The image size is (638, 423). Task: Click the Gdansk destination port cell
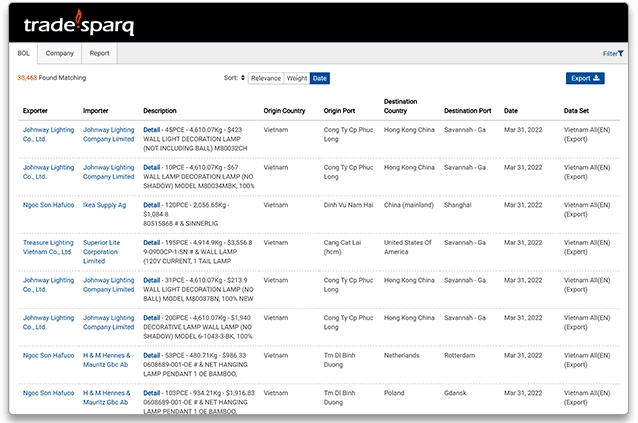click(455, 393)
